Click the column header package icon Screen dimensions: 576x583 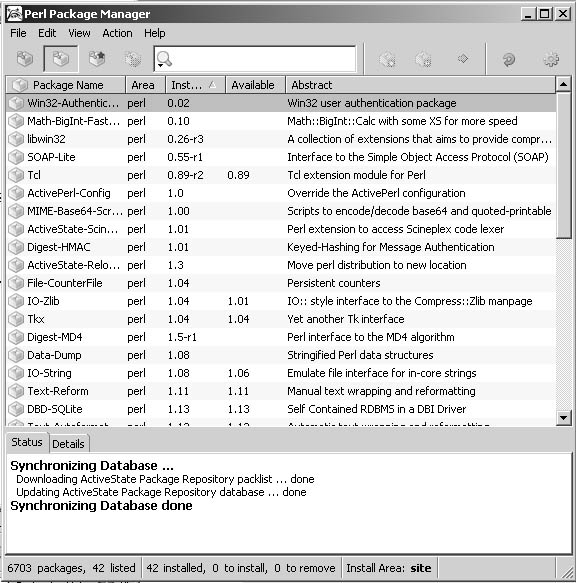(x=19, y=85)
